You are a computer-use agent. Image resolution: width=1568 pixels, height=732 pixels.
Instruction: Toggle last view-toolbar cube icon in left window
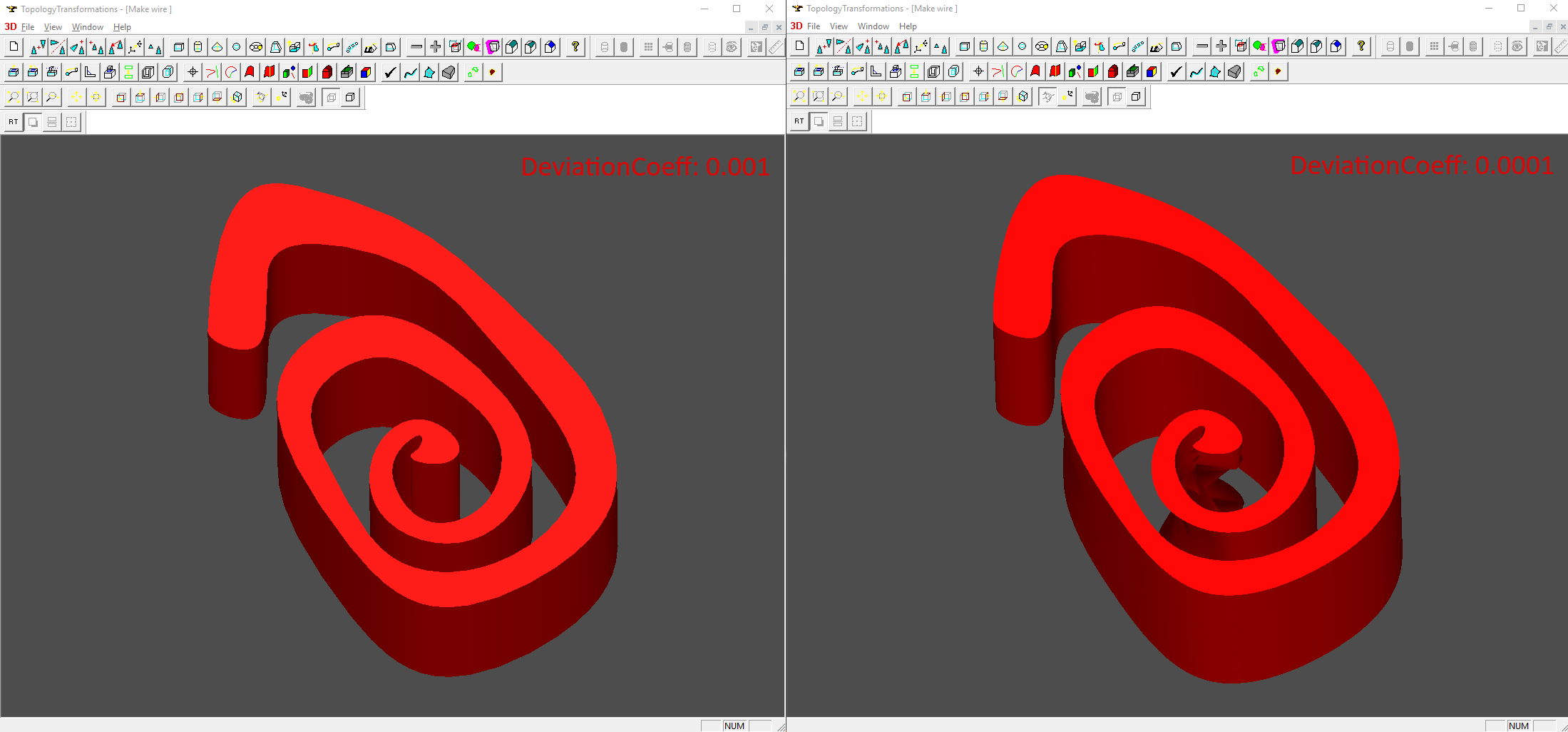coord(350,97)
